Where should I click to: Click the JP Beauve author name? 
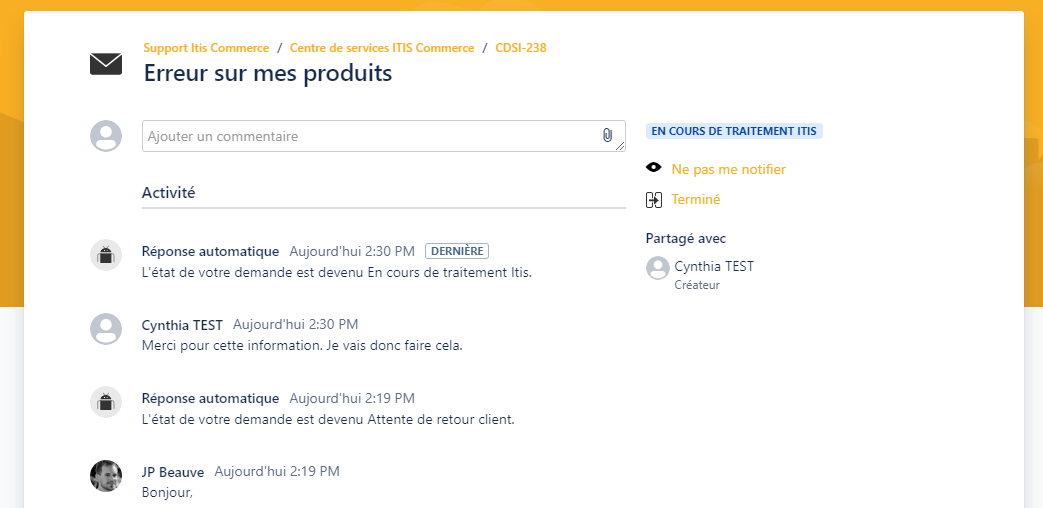pos(173,472)
